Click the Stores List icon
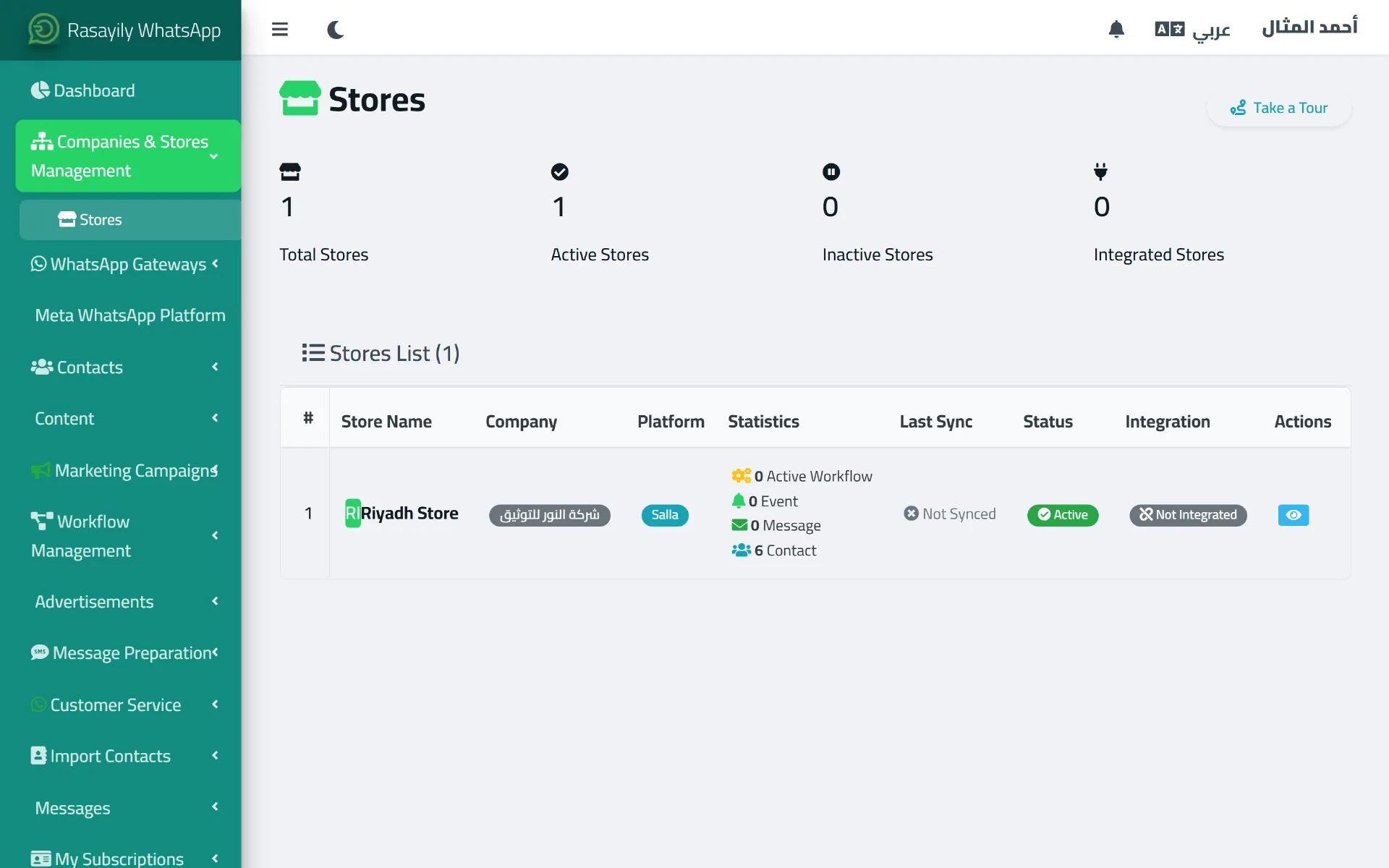 click(x=313, y=353)
